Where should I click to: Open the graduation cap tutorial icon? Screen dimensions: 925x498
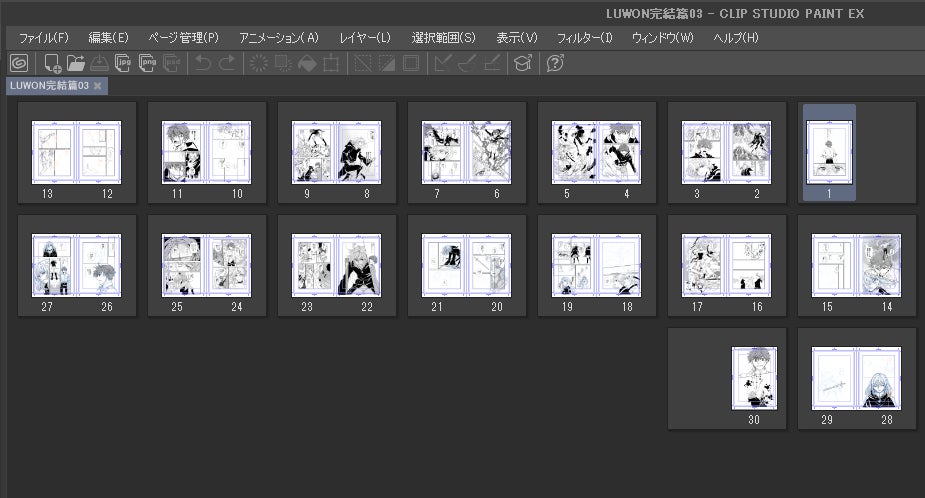pyautogui.click(x=522, y=63)
